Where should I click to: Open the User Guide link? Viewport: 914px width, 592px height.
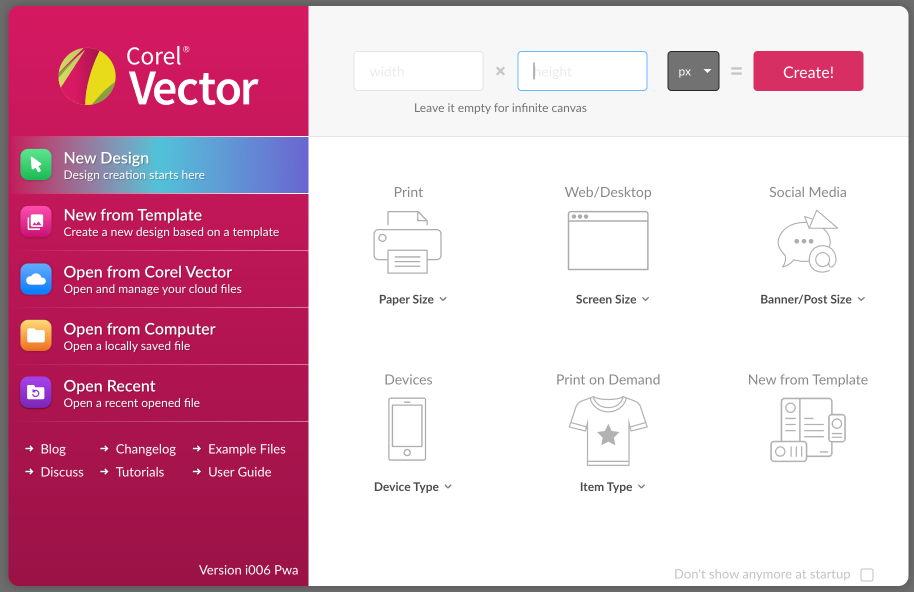coord(239,471)
